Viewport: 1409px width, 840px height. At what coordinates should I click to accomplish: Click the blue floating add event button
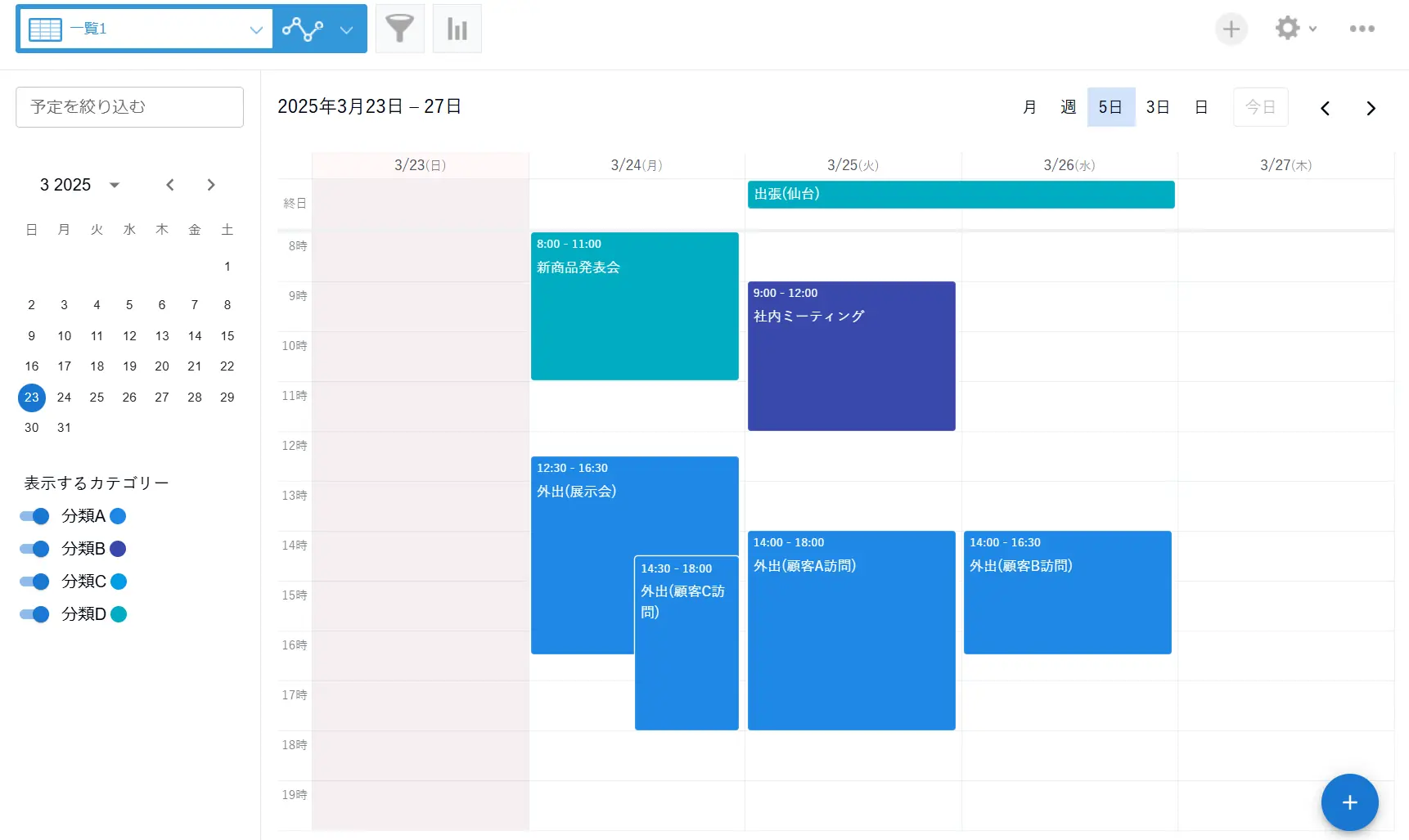(1349, 802)
